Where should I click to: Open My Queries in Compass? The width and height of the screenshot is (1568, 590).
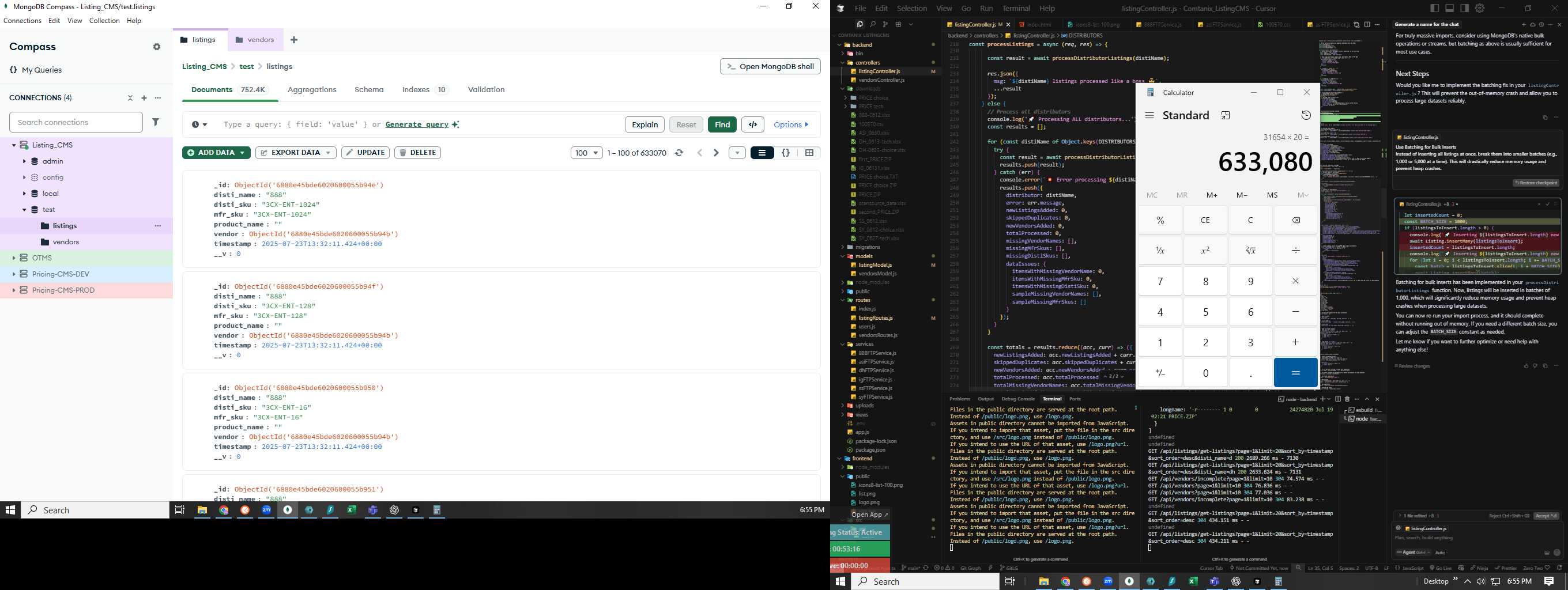36,70
